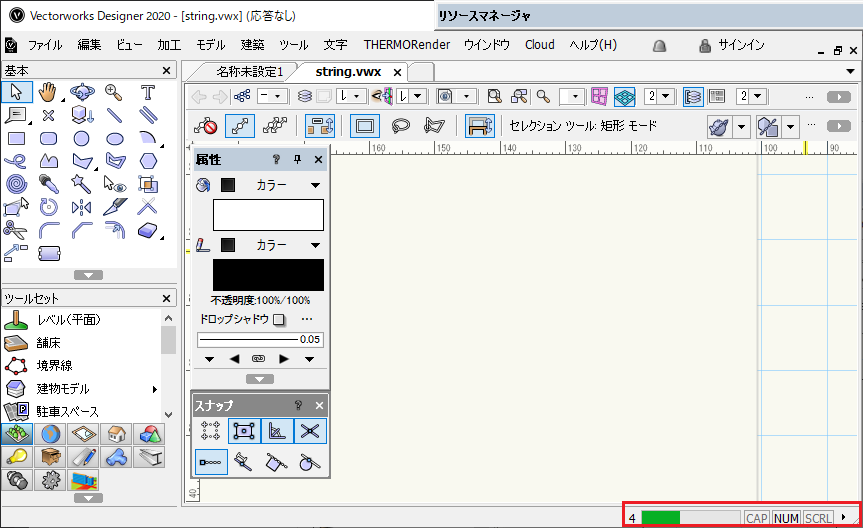The height and width of the screenshot is (528, 863).
Task: Open the line thickness dropdown arrow
Action: coord(309,359)
